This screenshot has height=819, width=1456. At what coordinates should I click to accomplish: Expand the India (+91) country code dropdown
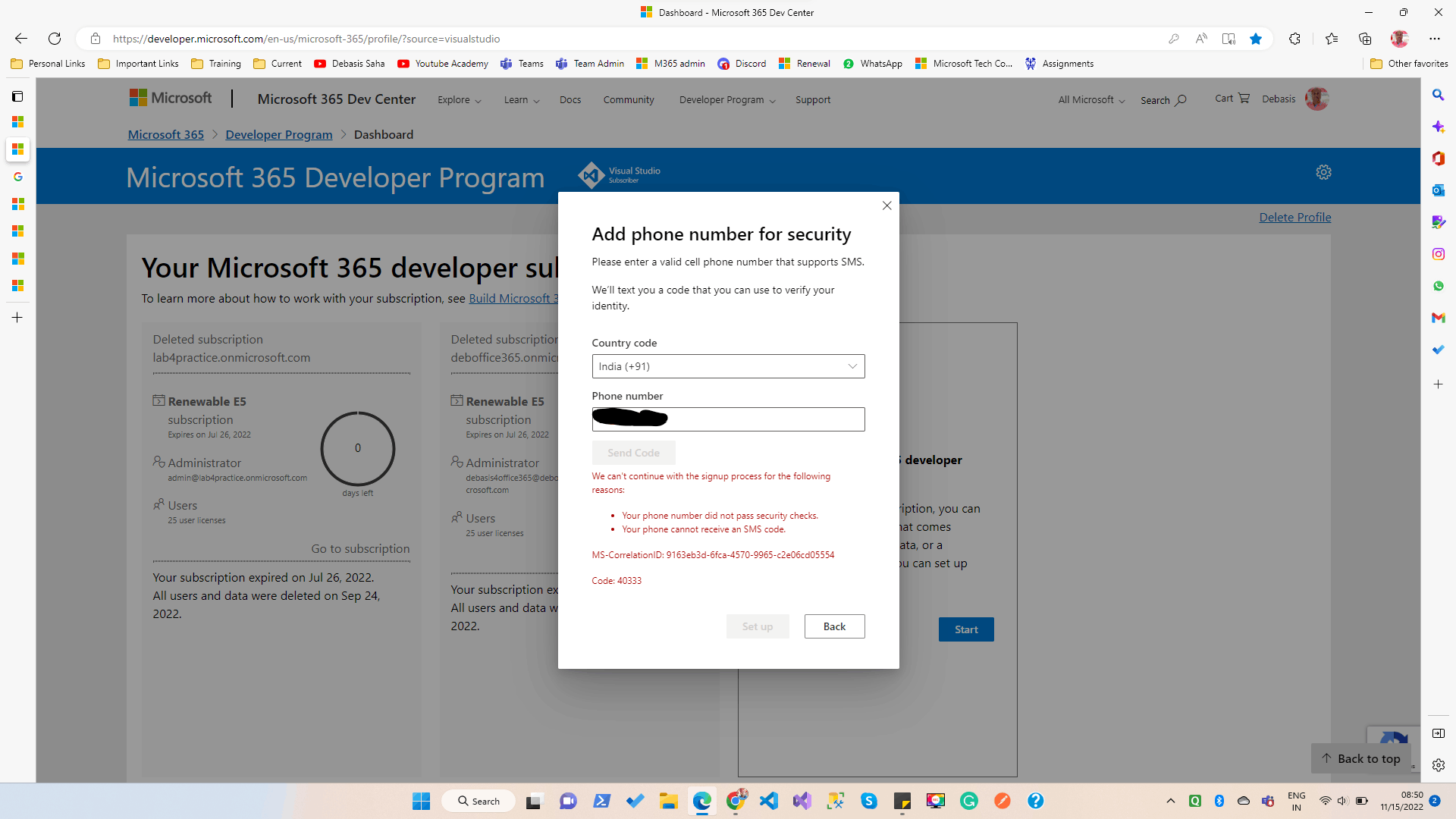pyautogui.click(x=728, y=366)
